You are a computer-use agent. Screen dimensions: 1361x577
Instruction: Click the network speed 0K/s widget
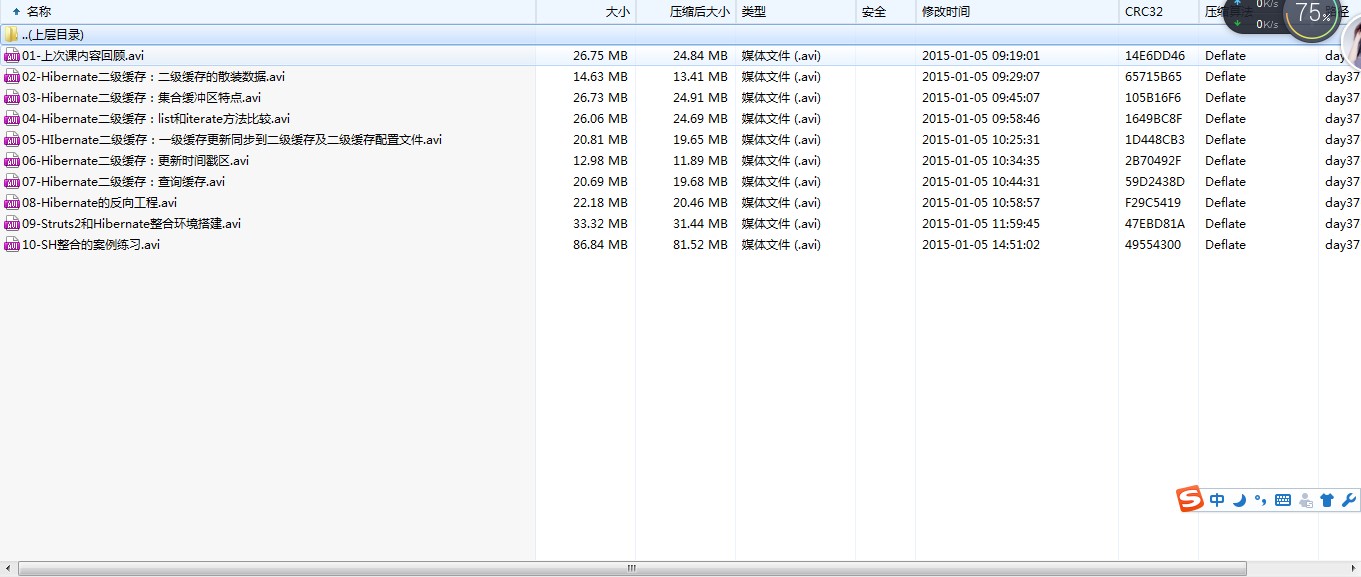(1255, 14)
